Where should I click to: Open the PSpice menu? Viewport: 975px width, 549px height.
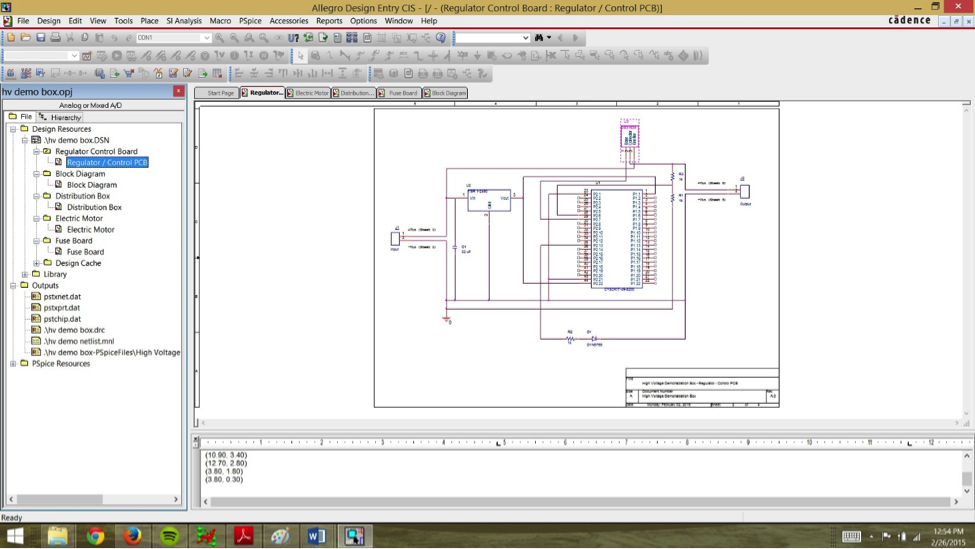tap(250, 21)
